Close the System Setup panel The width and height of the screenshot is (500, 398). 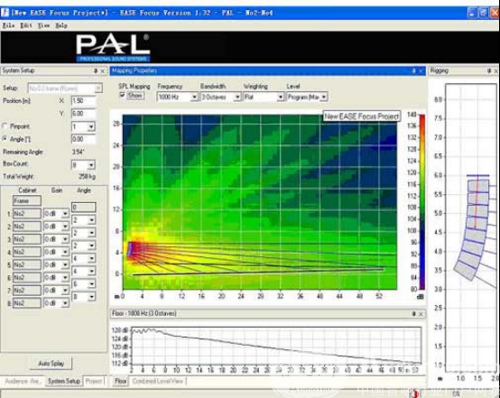coord(102,71)
